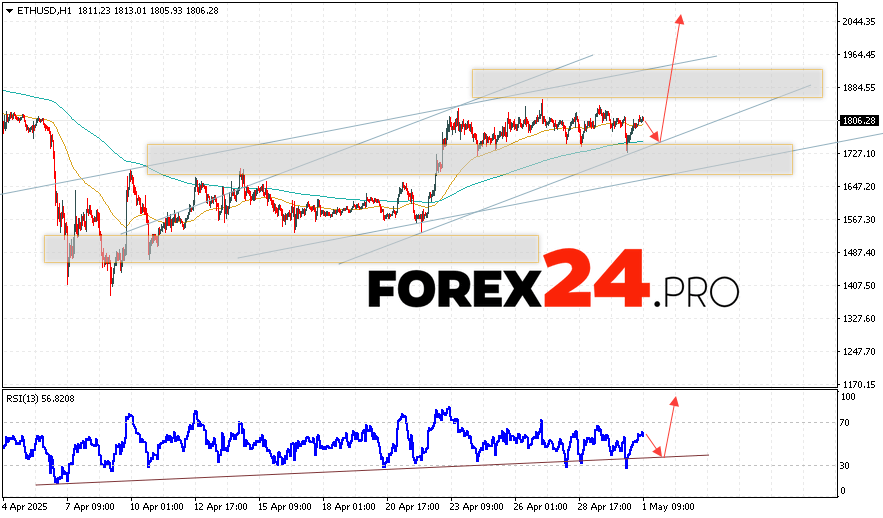Click the red upward arrowhead above the price chart

coord(680,20)
